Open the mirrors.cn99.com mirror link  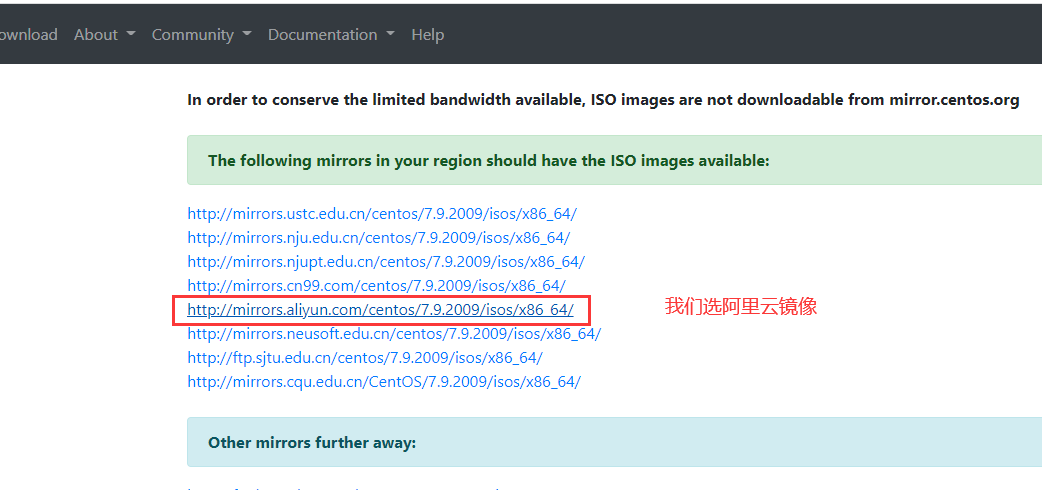pyautogui.click(x=376, y=286)
